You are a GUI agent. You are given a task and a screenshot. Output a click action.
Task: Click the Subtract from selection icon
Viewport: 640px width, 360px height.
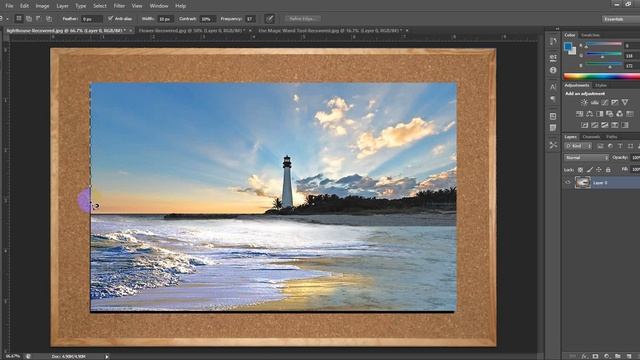tap(38, 18)
